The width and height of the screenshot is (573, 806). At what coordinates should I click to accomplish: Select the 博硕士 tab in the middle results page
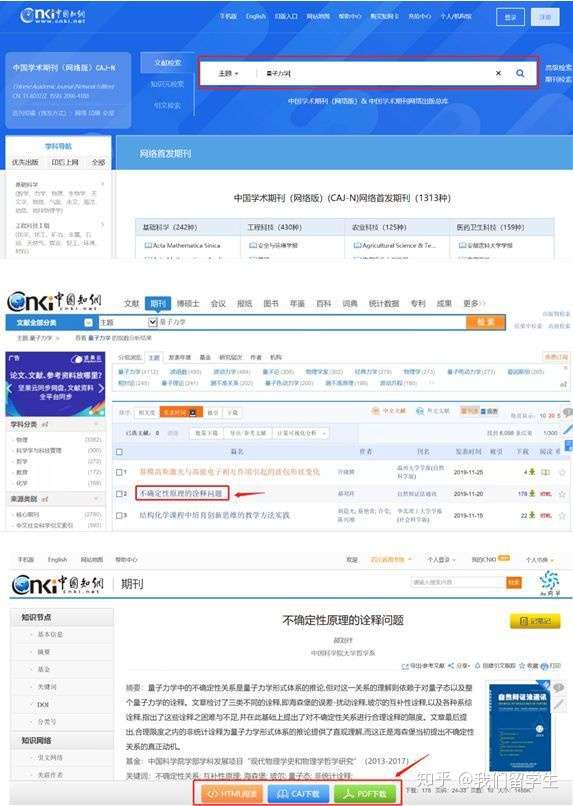(x=188, y=303)
